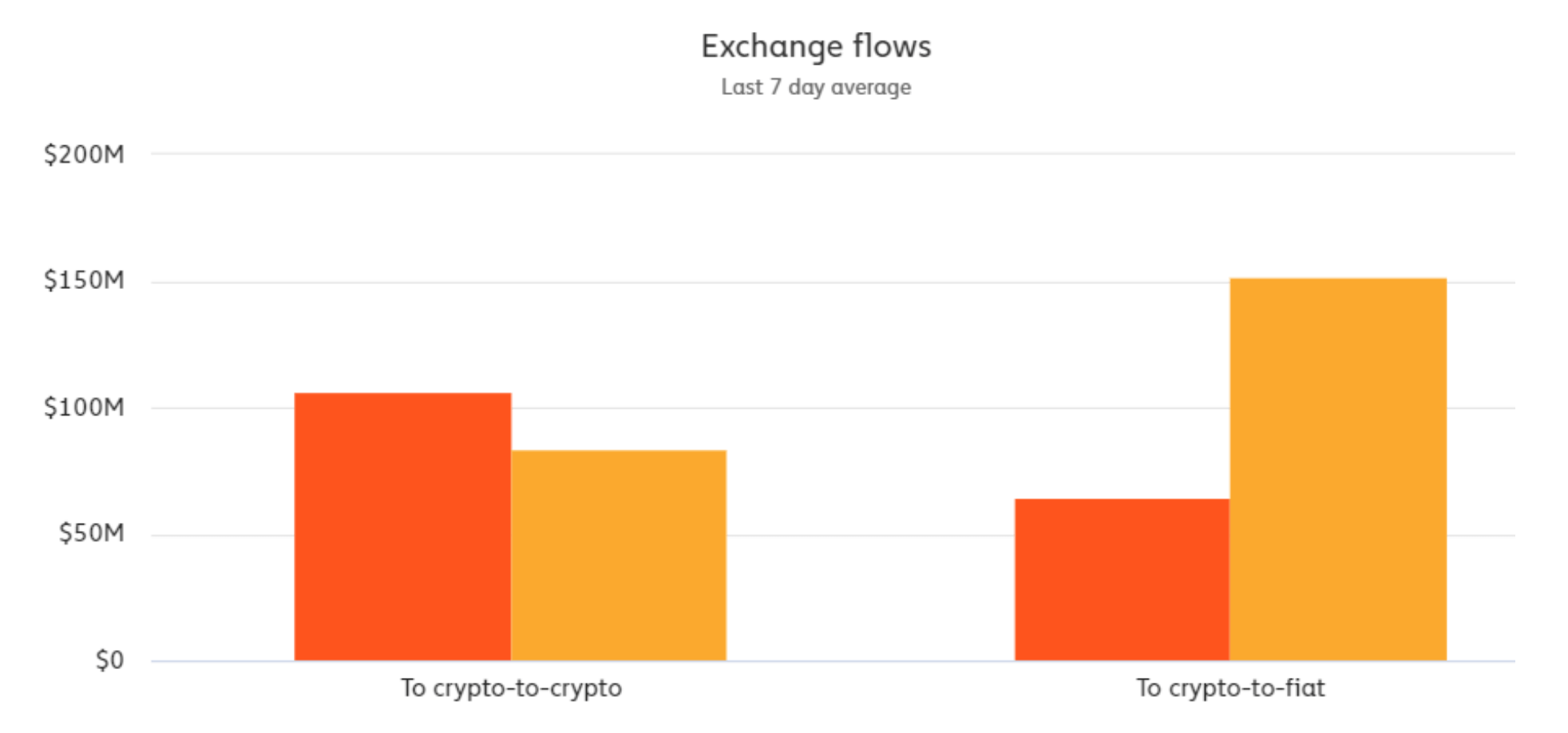This screenshot has height=733, width=1568.
Task: Click the "Last 7 day average" subtitle
Action: (816, 87)
